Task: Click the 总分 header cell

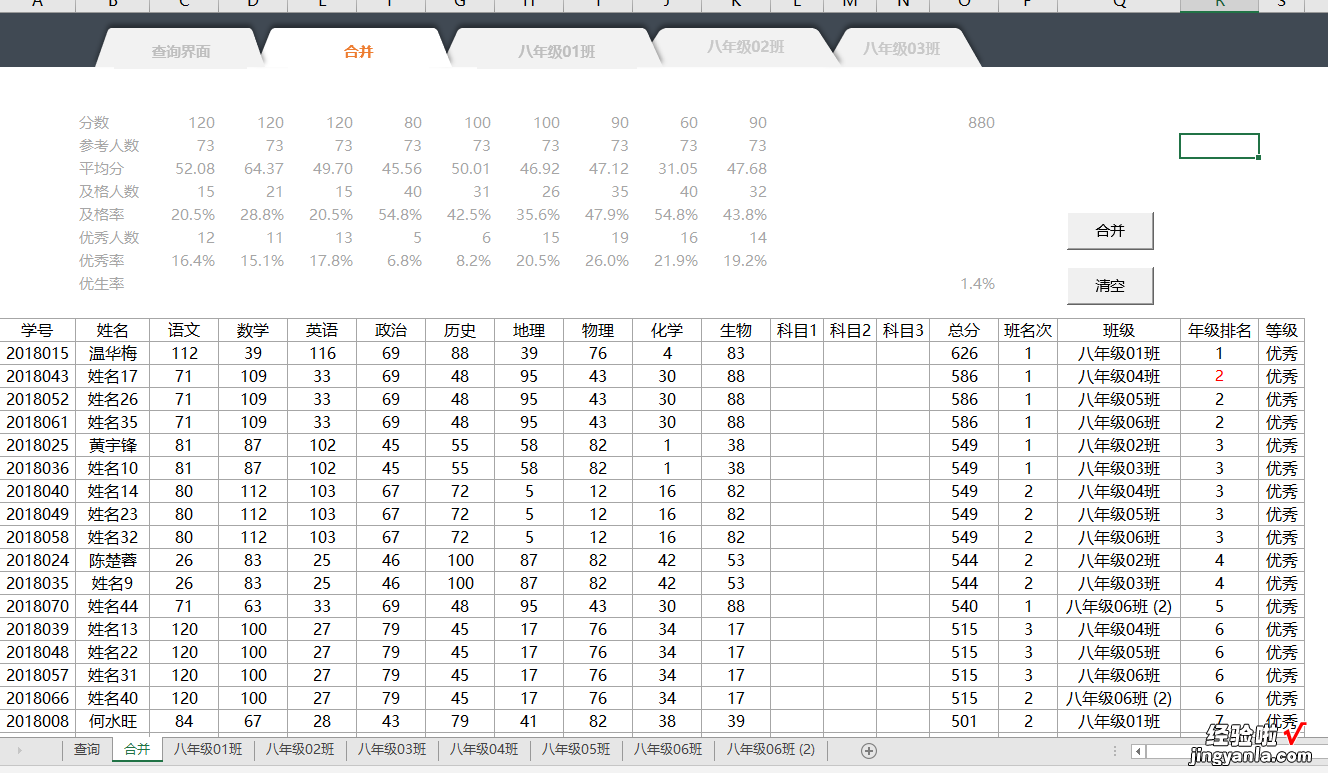Action: [964, 330]
